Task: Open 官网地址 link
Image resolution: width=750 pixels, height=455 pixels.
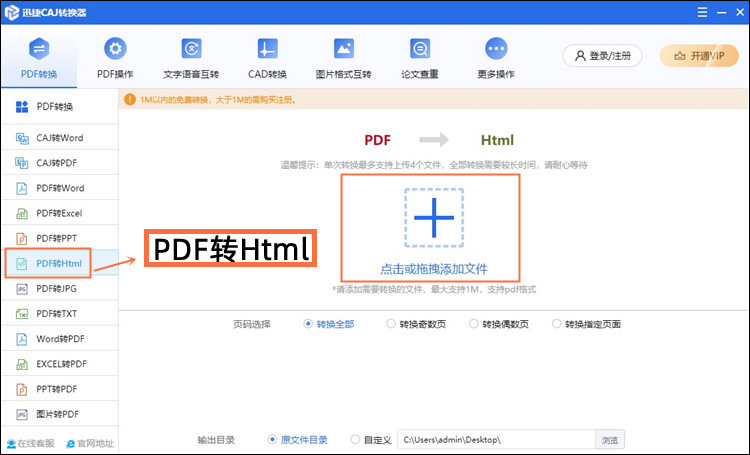Action: (90, 444)
